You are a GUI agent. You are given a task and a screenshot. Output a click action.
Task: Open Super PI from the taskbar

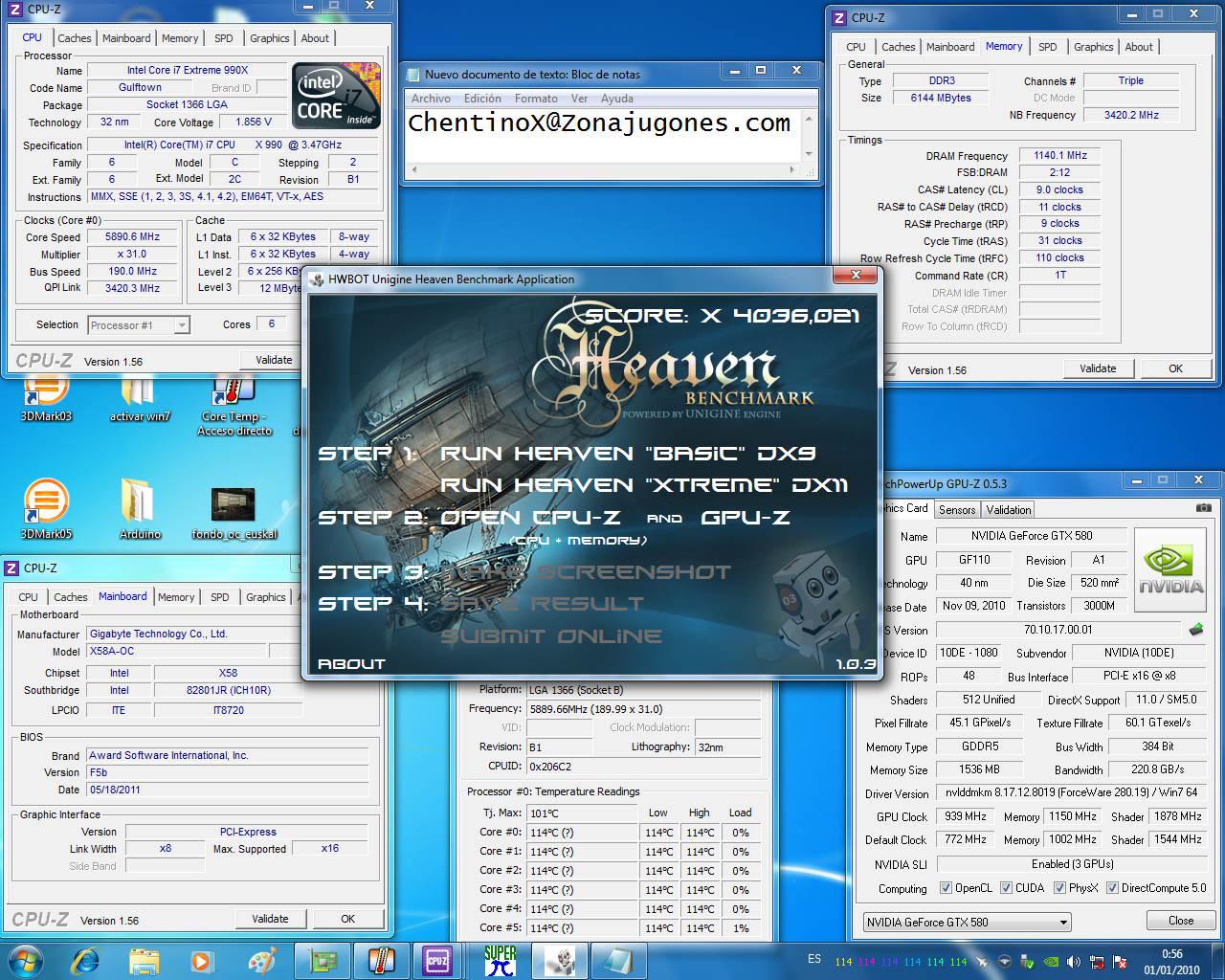click(500, 961)
